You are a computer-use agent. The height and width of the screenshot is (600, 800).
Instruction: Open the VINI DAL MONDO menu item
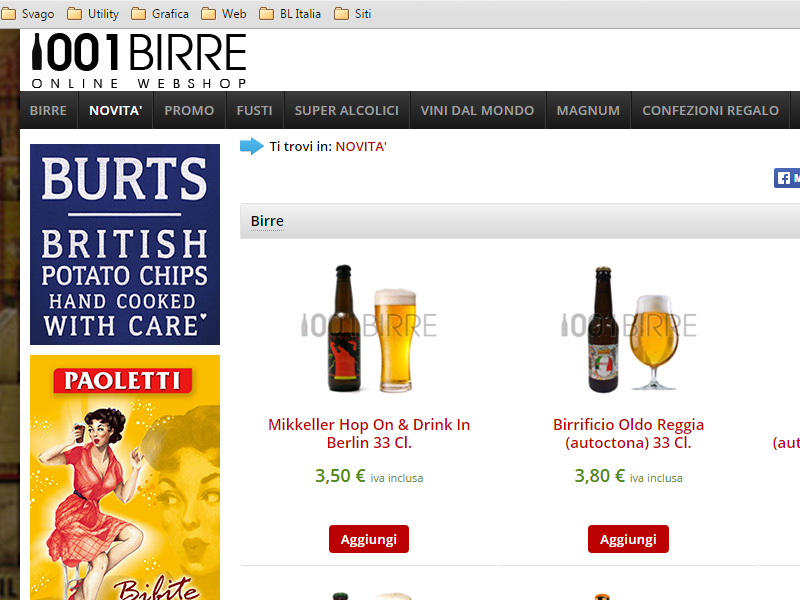[478, 110]
